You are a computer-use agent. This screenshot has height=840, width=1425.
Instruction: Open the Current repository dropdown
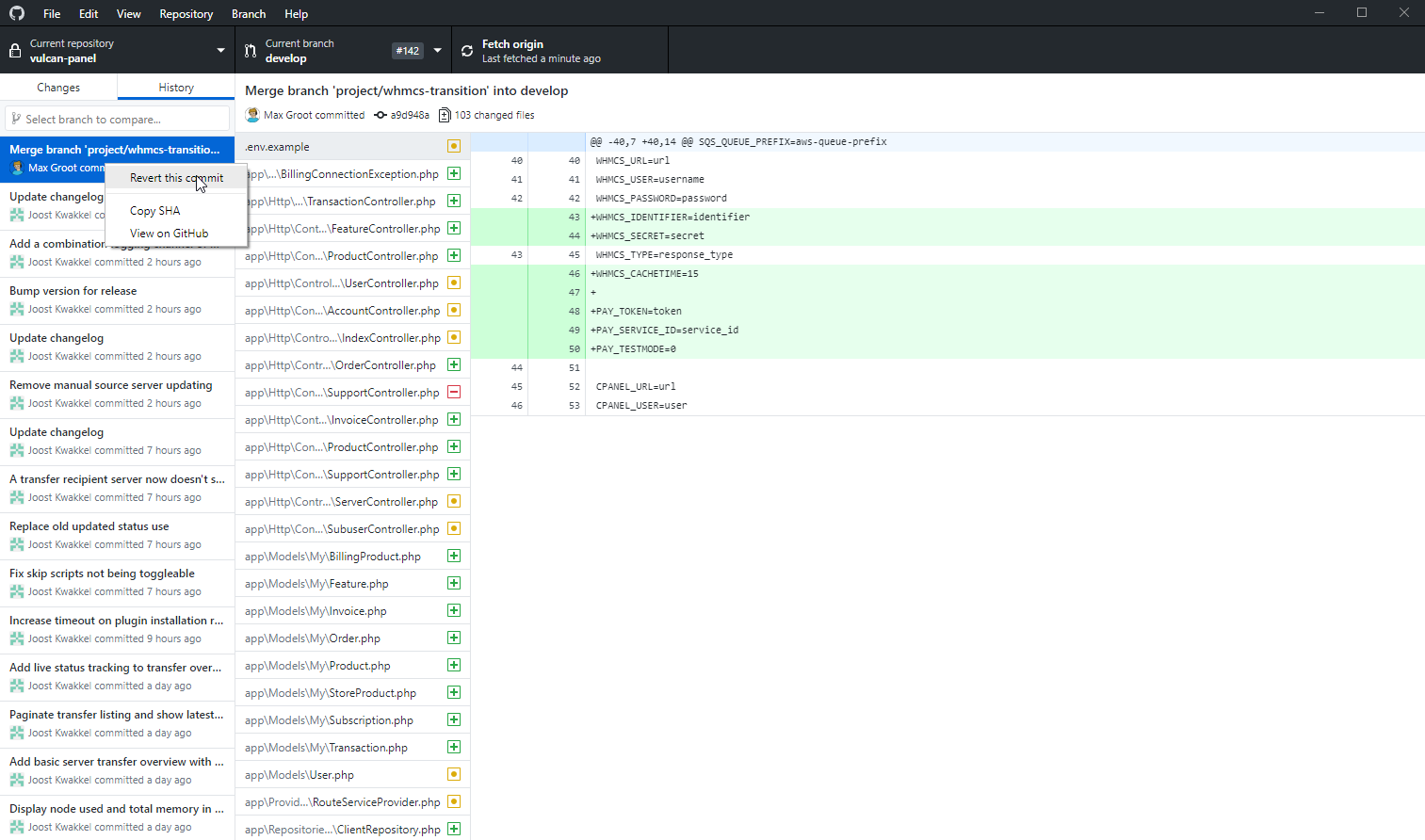pos(117,51)
